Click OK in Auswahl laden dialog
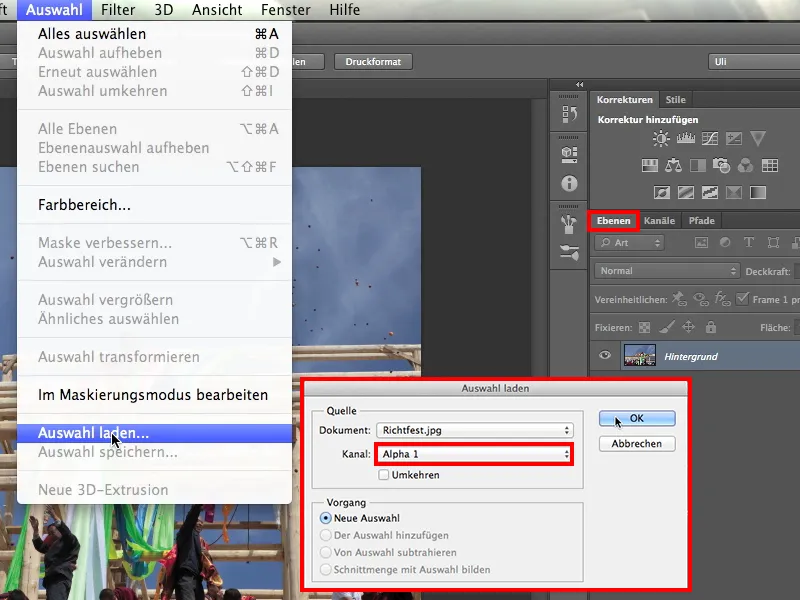The height and width of the screenshot is (600, 800). coord(637,418)
